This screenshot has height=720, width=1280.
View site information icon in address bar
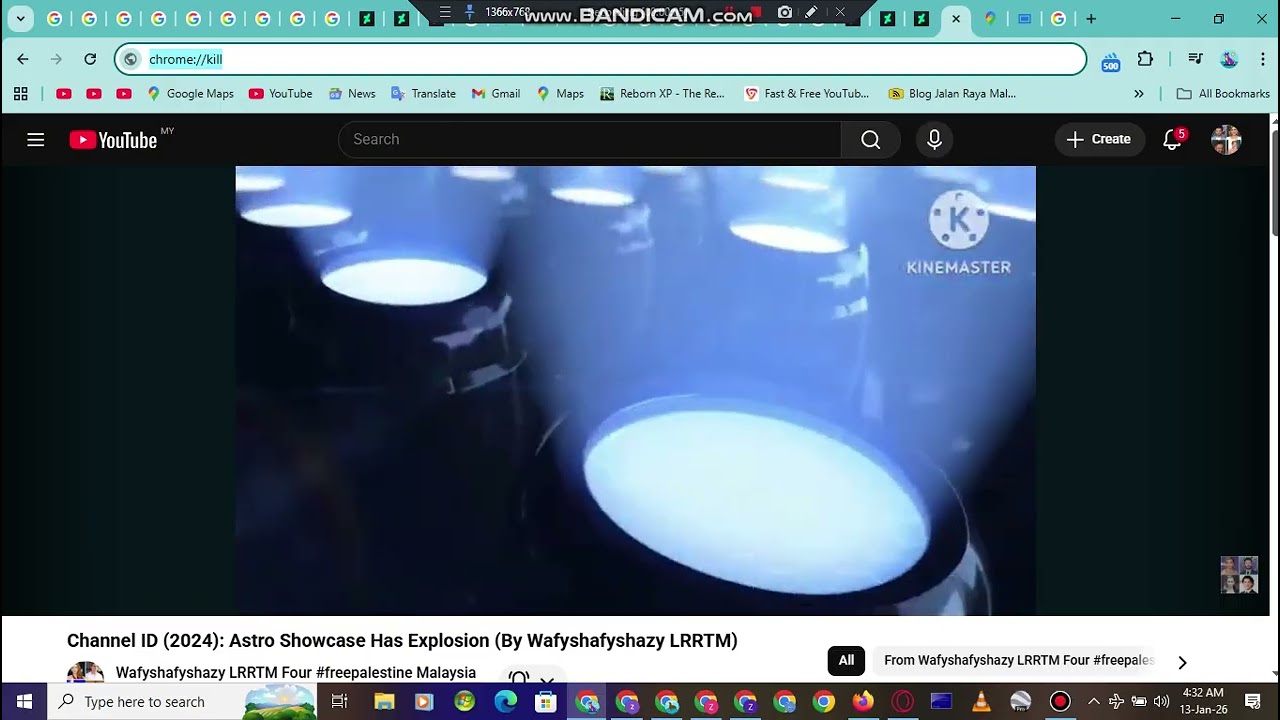pyautogui.click(x=130, y=59)
